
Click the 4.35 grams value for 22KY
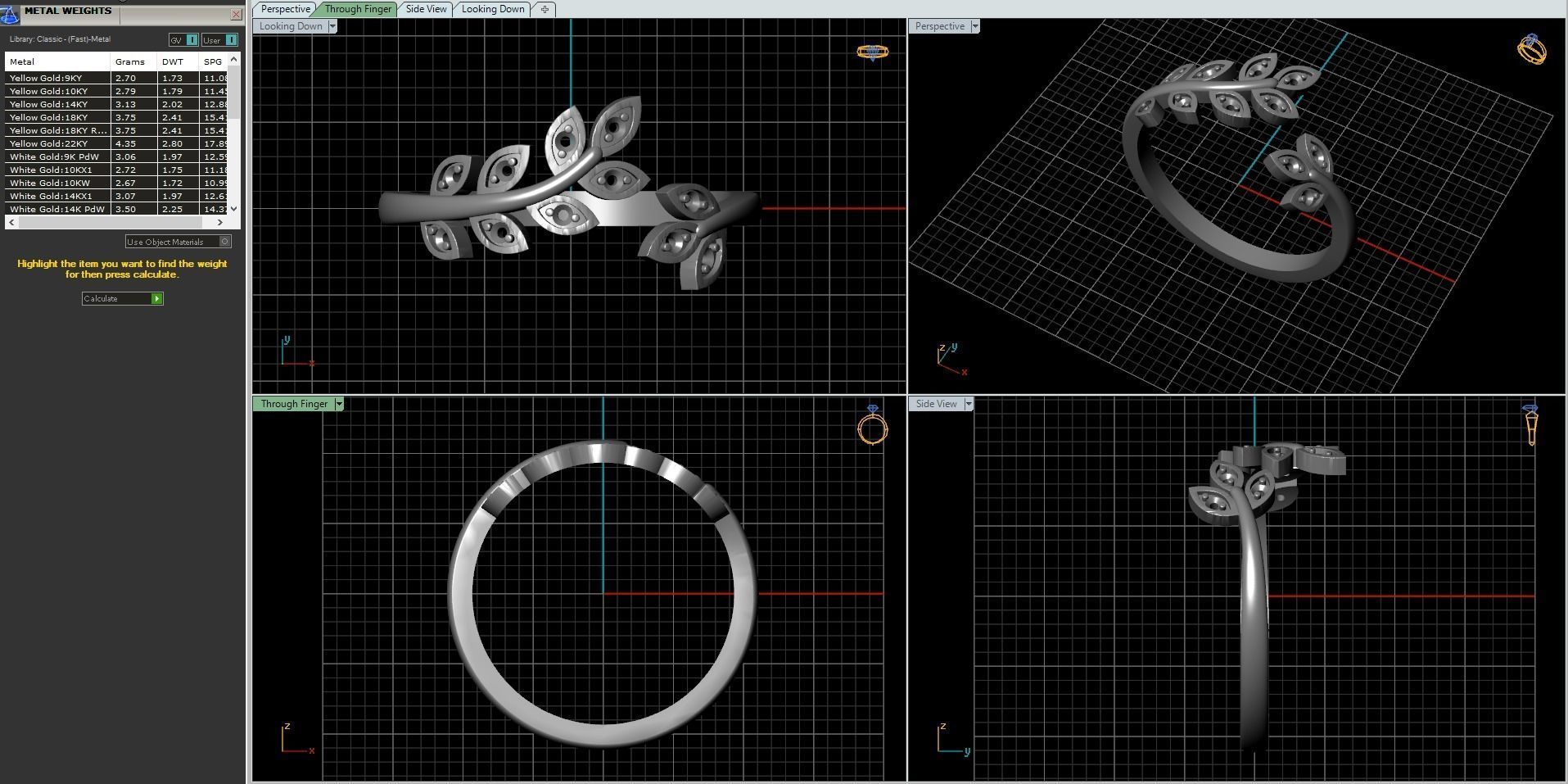(x=125, y=143)
